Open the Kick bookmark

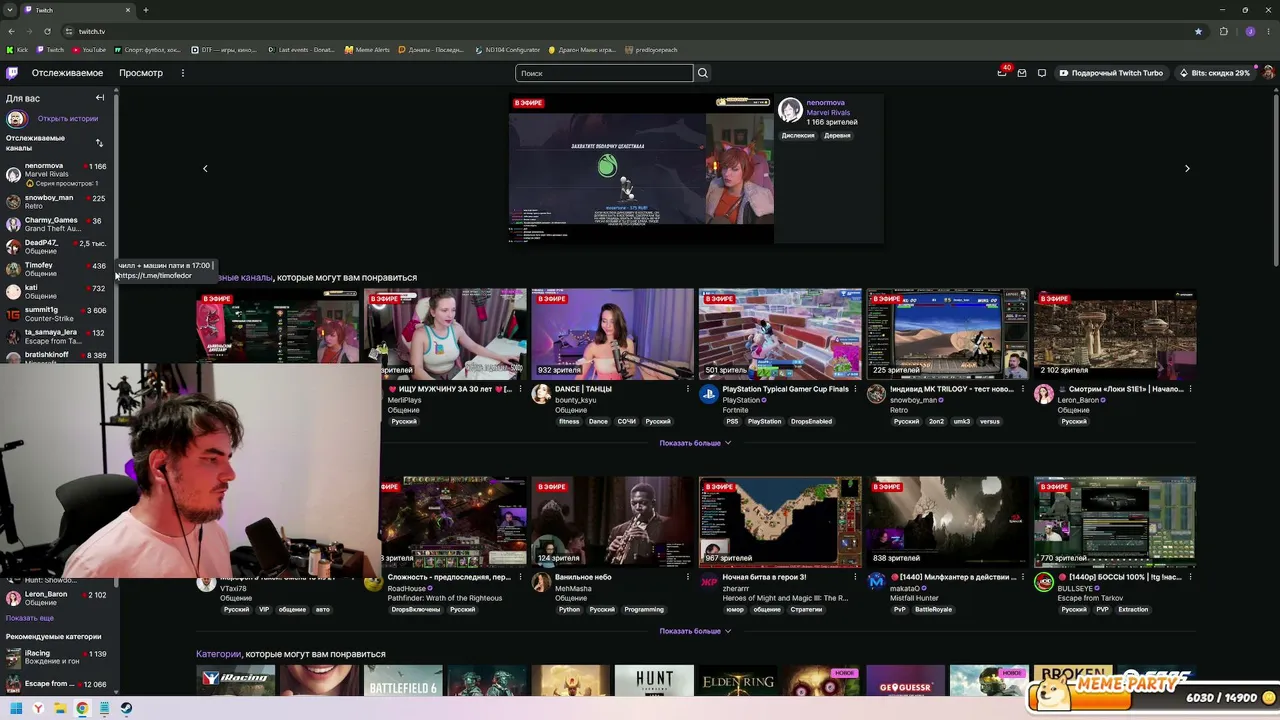tap(17, 50)
